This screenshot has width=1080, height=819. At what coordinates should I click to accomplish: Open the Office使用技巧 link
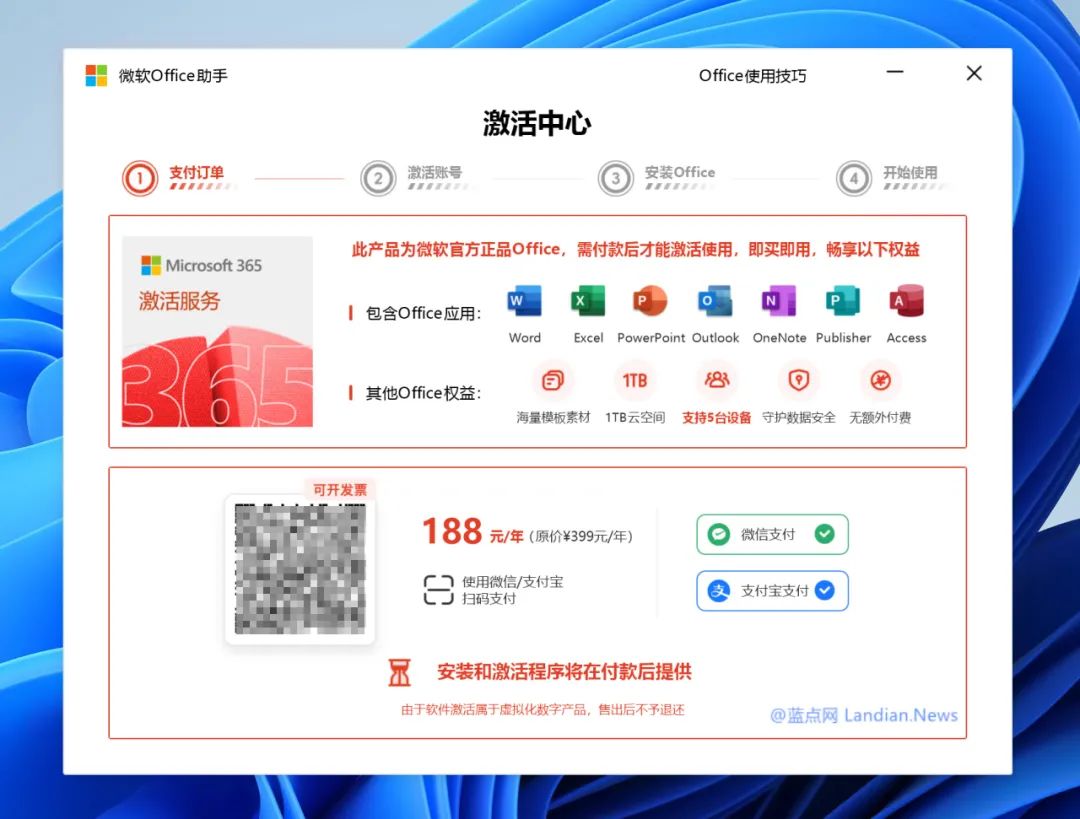752,76
